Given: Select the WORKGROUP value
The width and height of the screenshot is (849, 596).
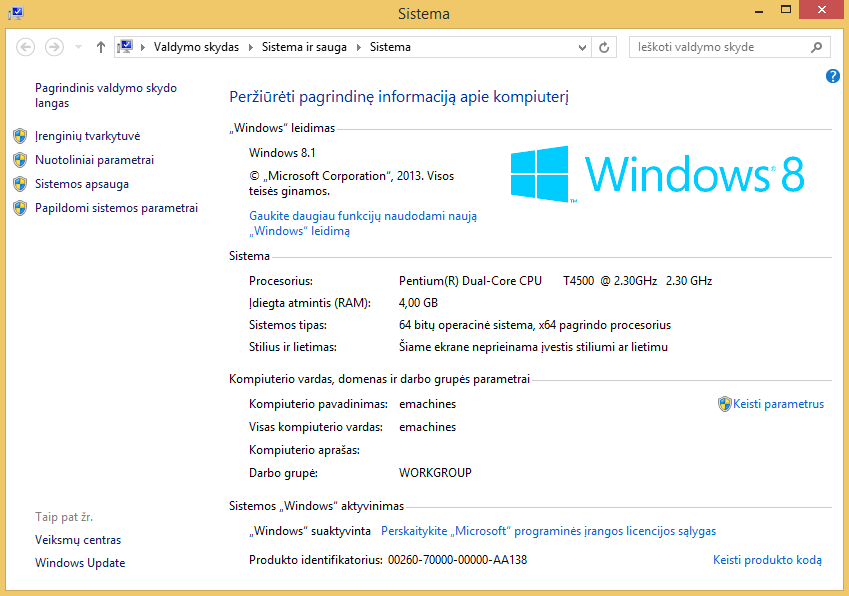Looking at the screenshot, I should tap(435, 473).
